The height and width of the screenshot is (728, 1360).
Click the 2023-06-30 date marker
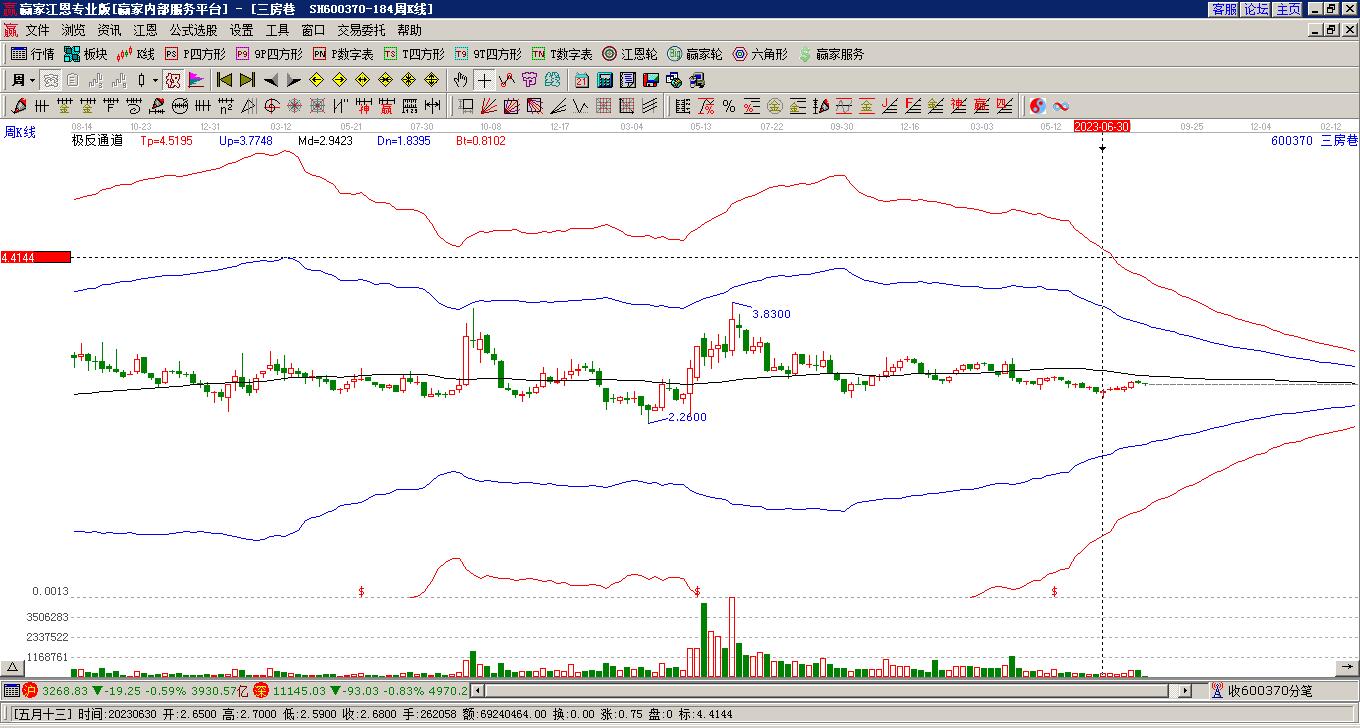tap(1102, 126)
